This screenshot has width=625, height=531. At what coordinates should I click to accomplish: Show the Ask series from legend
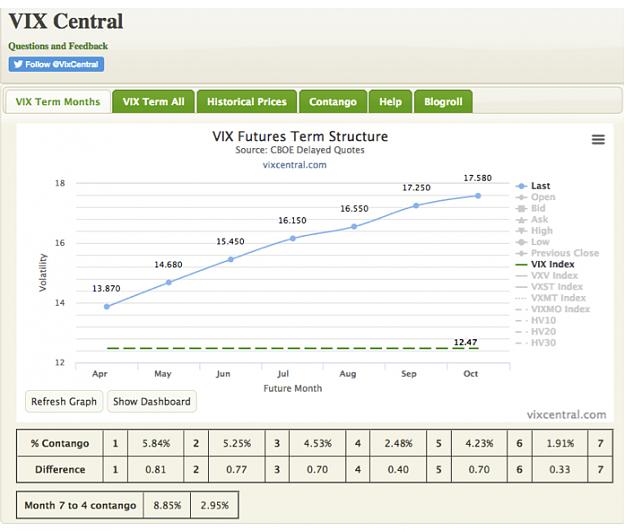pos(532,219)
